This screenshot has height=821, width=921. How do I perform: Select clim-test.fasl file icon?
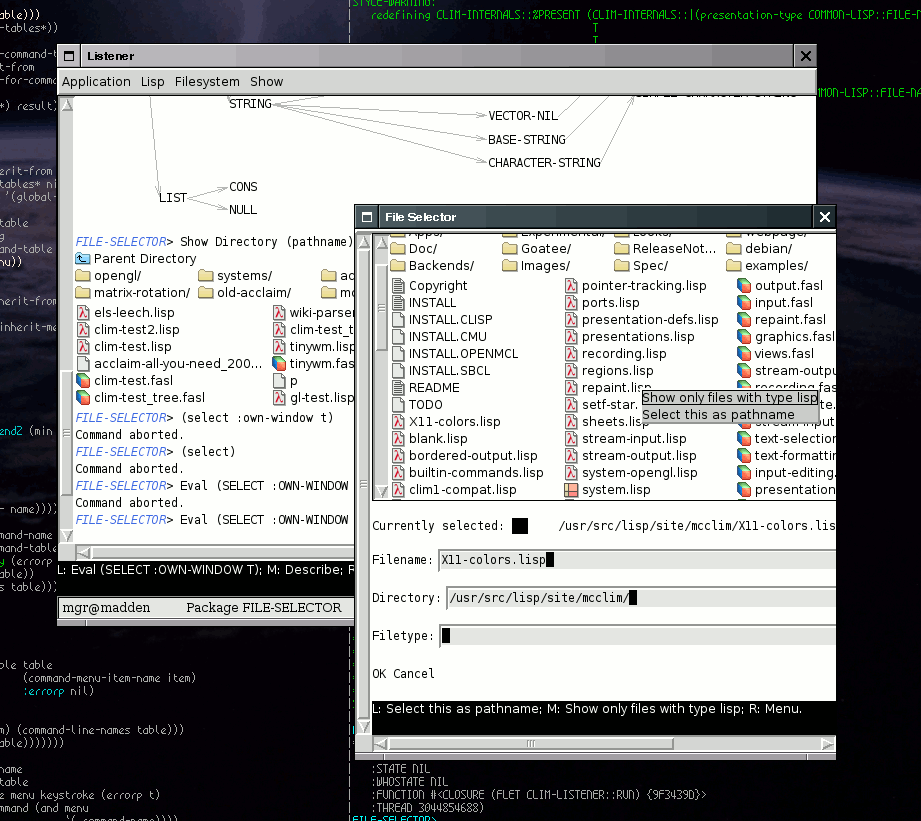tap(83, 381)
